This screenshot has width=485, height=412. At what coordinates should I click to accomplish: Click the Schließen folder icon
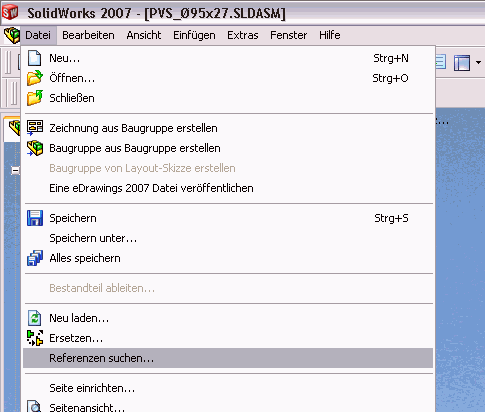click(35, 98)
